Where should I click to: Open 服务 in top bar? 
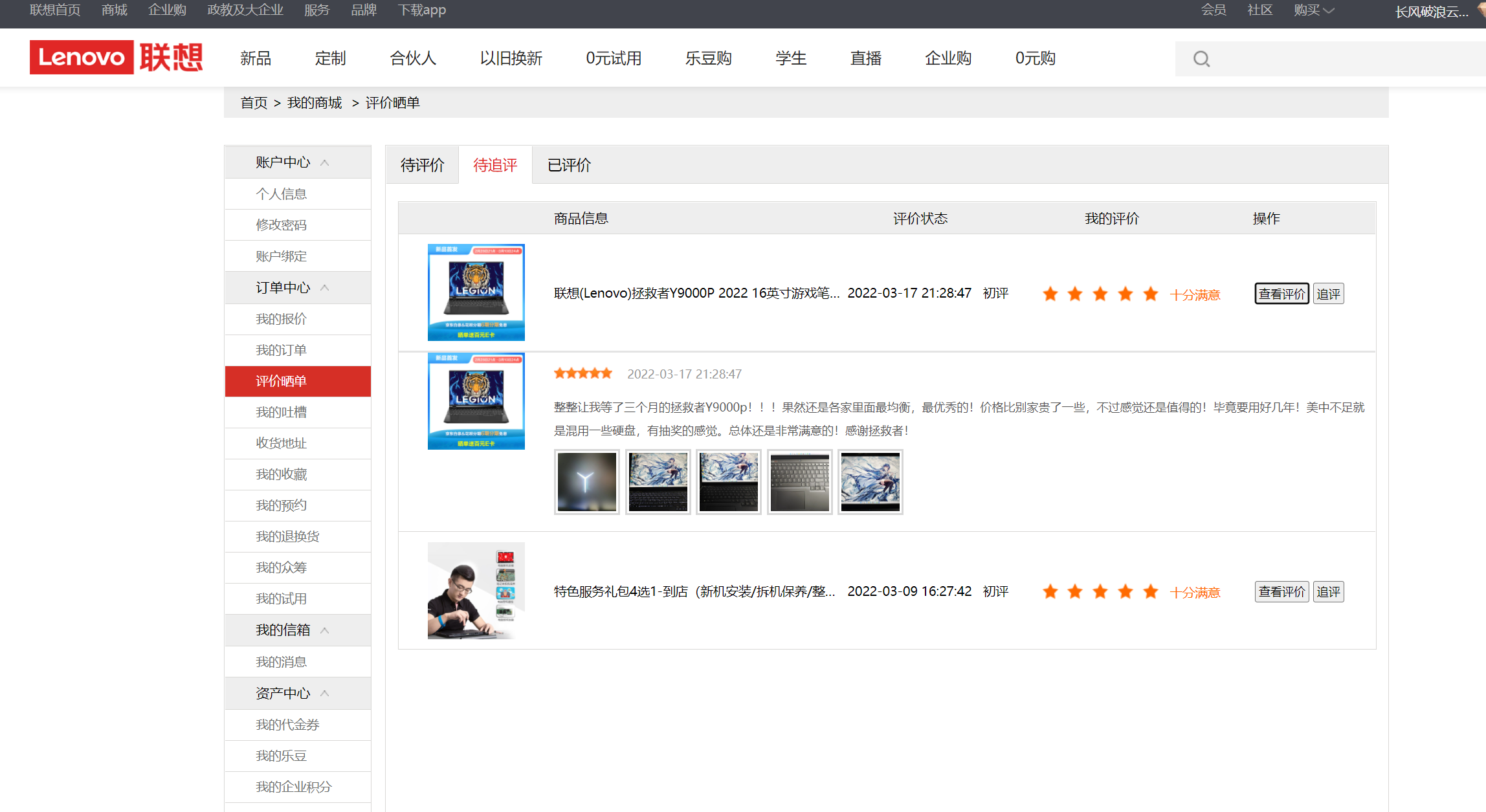coord(317,10)
